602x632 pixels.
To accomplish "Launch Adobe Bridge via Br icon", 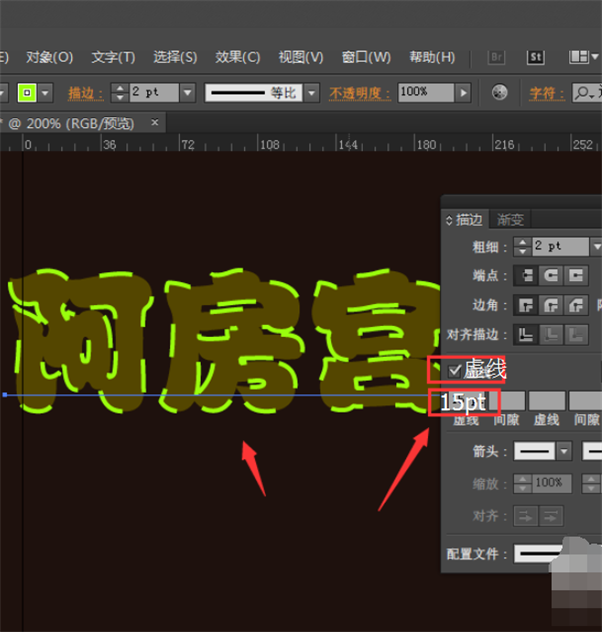I will [x=496, y=57].
